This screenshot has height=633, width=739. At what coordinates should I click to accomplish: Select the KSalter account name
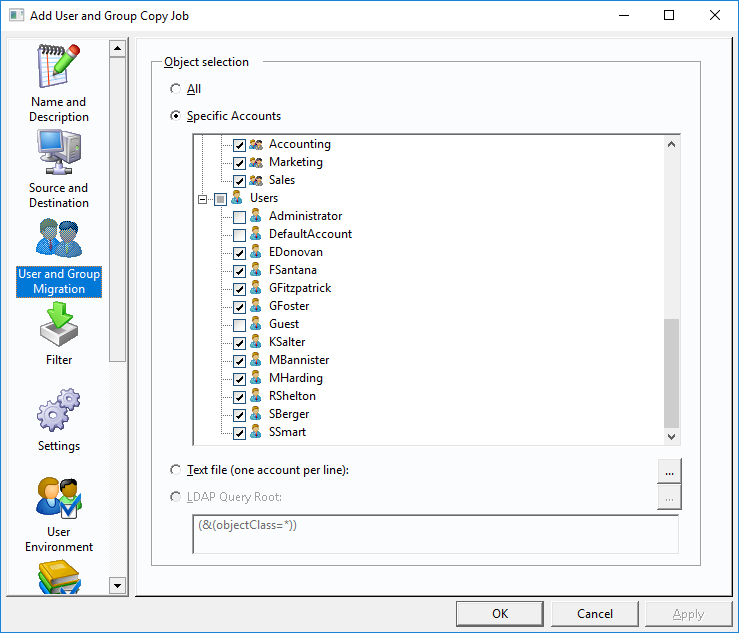(287, 342)
